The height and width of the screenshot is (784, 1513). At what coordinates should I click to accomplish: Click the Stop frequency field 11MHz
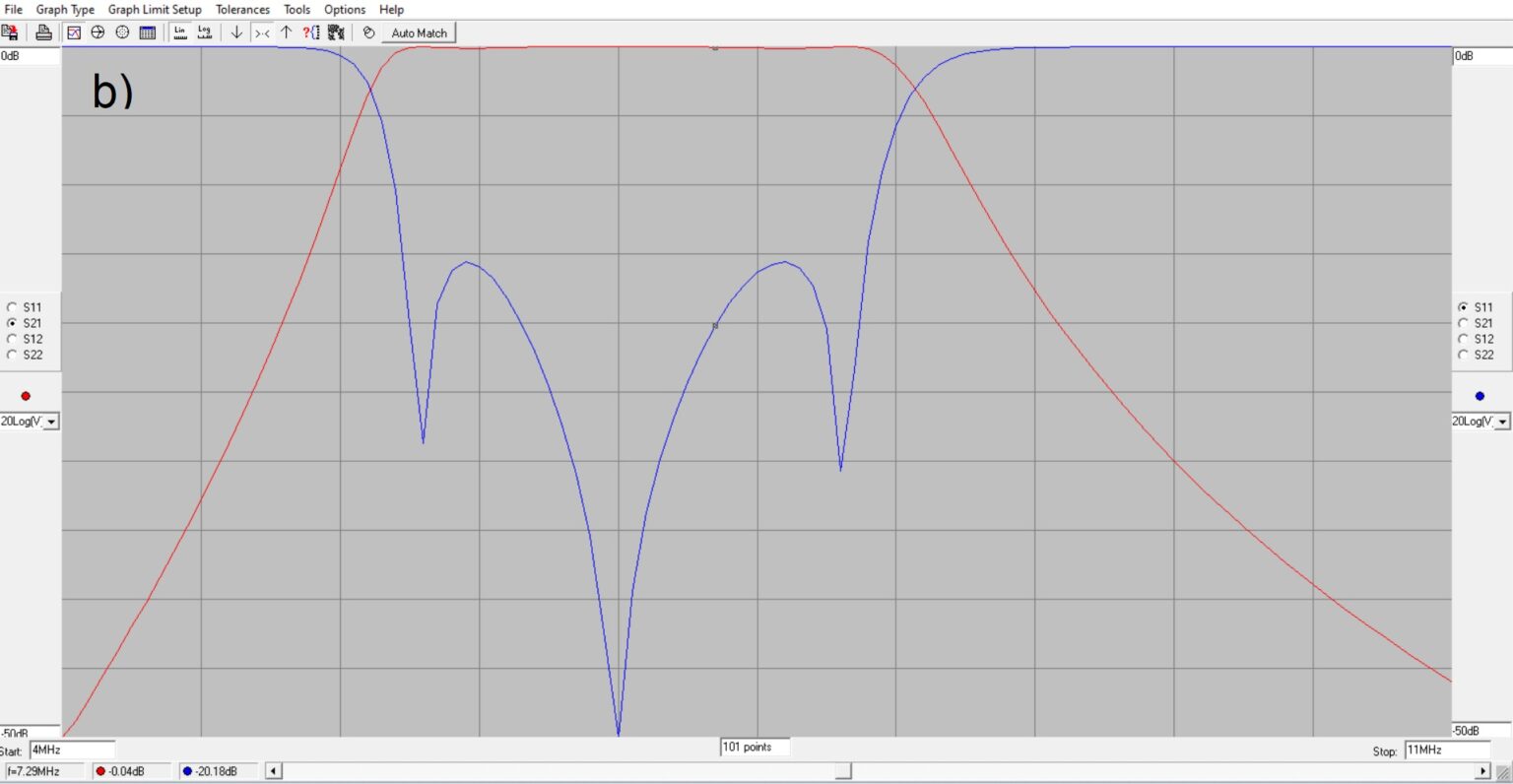[1446, 751]
